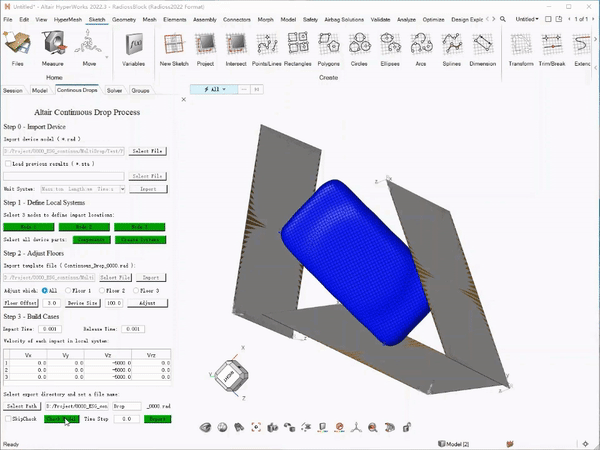Switch to the Solver panel tab
The image size is (600, 450).
114,91
